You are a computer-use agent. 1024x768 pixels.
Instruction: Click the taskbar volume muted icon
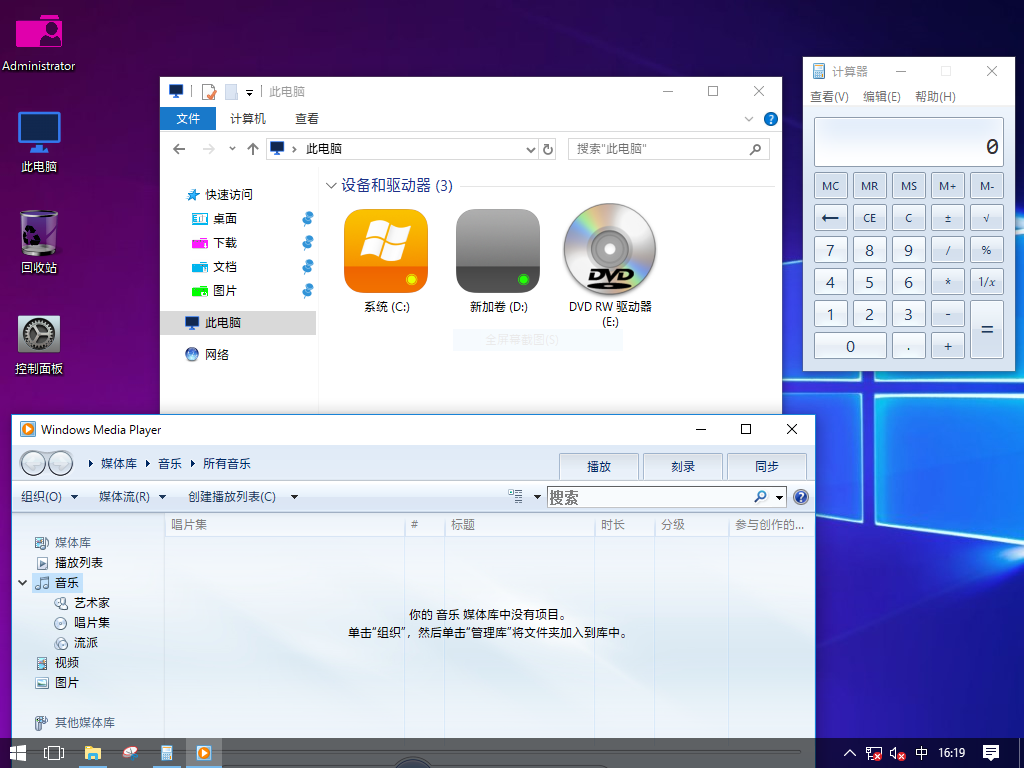[897, 753]
